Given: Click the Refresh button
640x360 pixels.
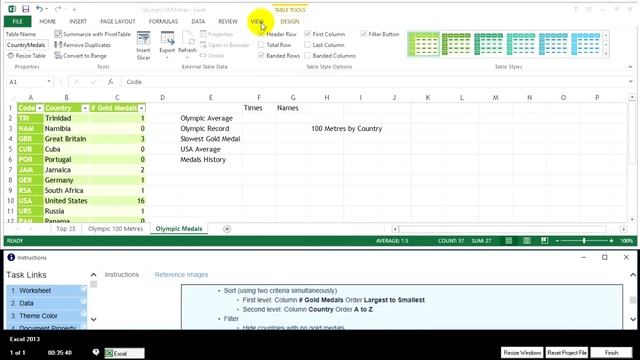Looking at the screenshot, I should tap(187, 45).
